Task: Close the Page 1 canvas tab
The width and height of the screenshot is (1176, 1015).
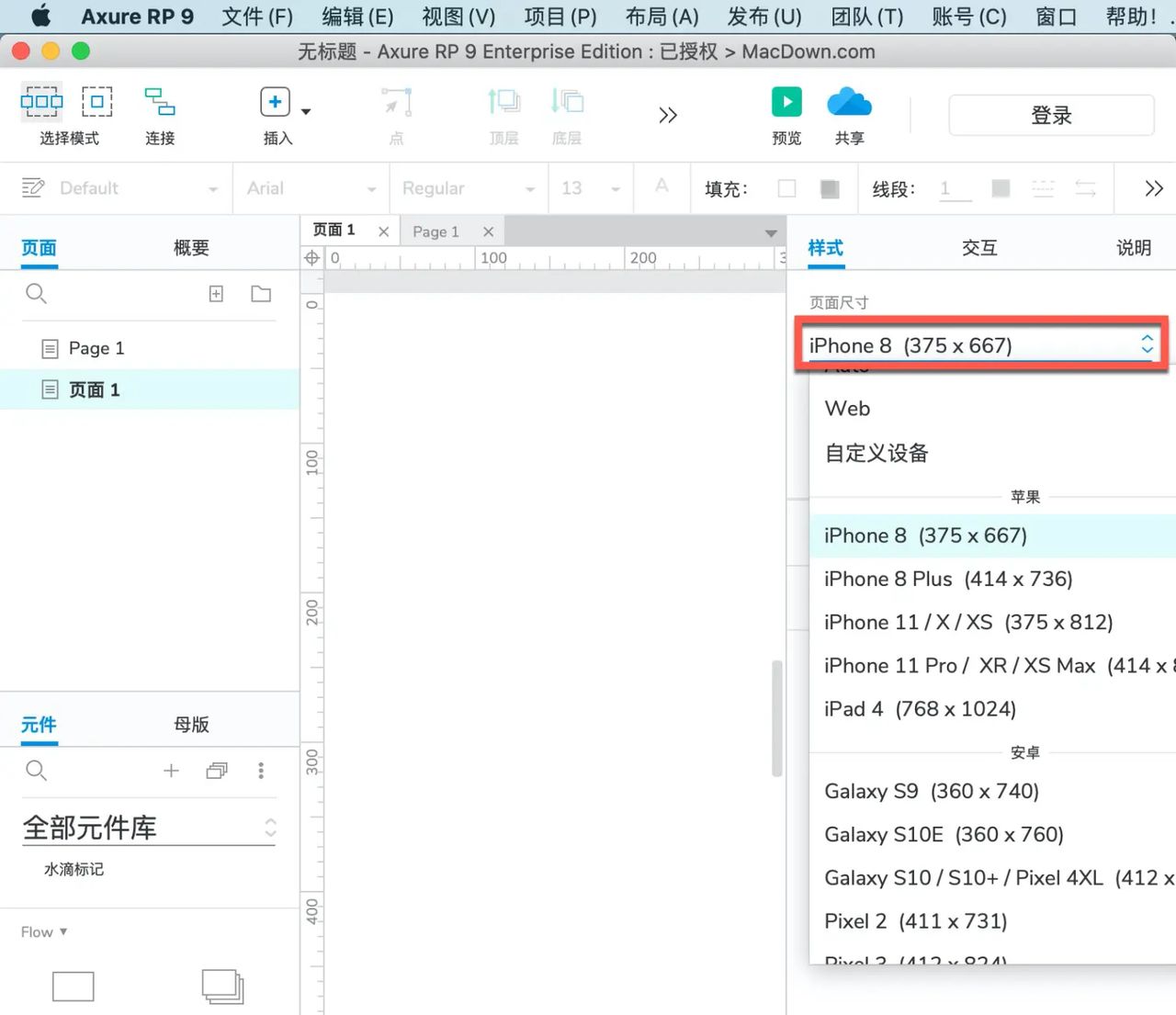Action: (488, 231)
